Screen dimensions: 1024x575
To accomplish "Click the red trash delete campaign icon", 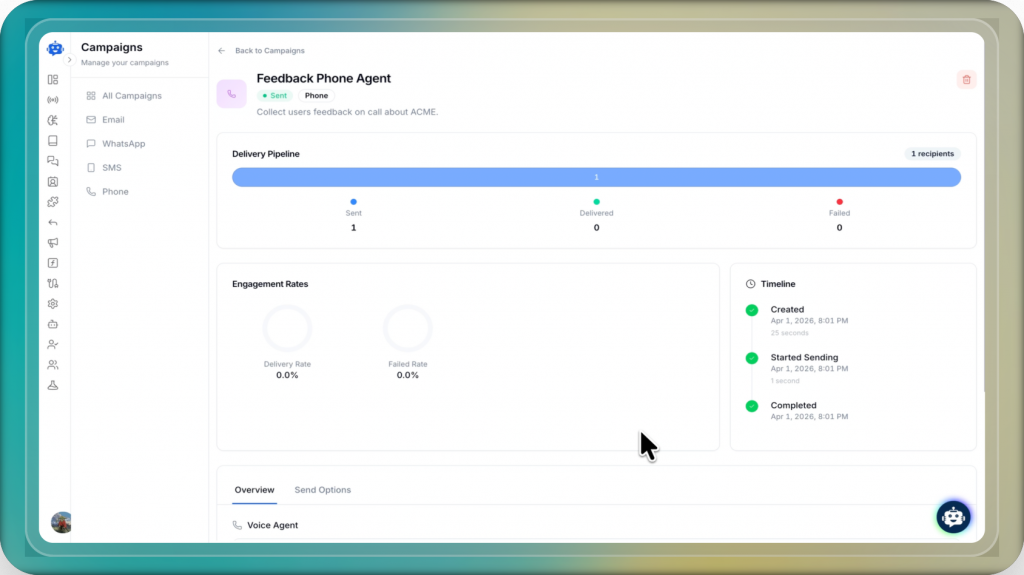I will [965, 79].
